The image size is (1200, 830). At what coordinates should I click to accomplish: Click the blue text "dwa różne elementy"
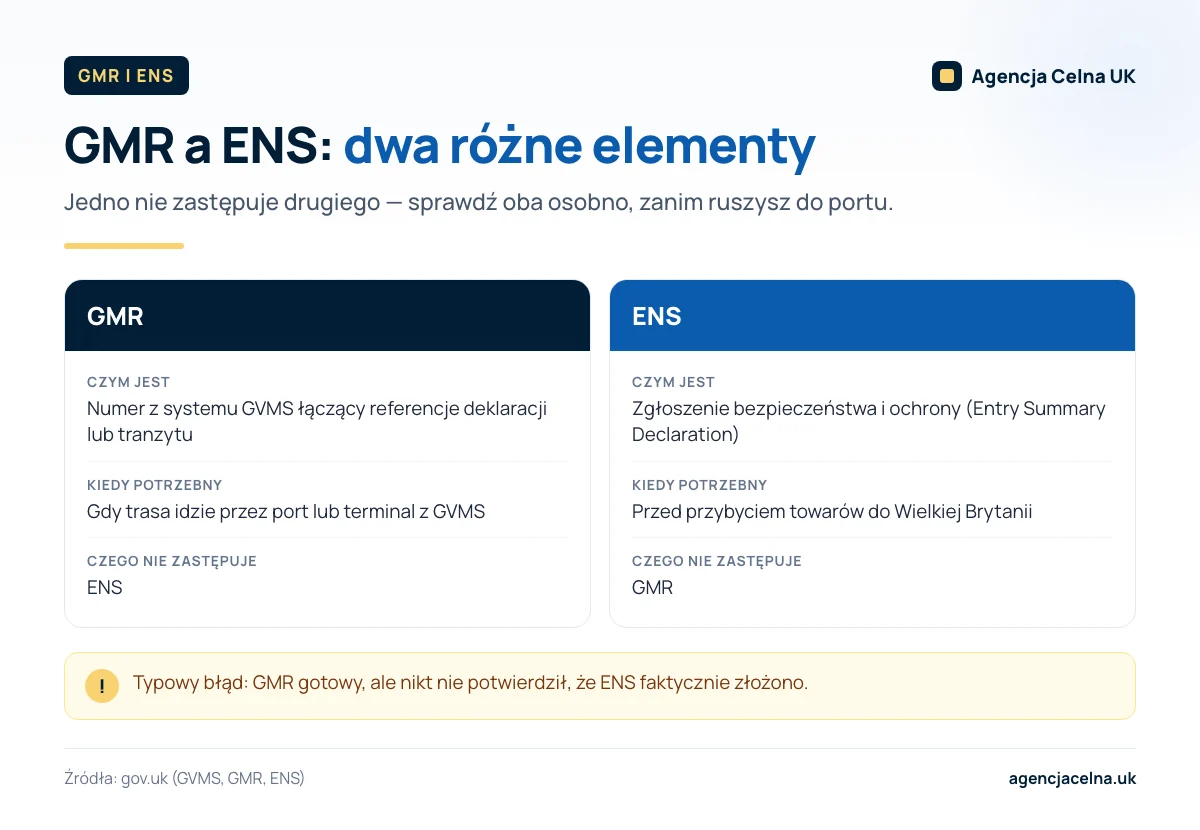579,146
